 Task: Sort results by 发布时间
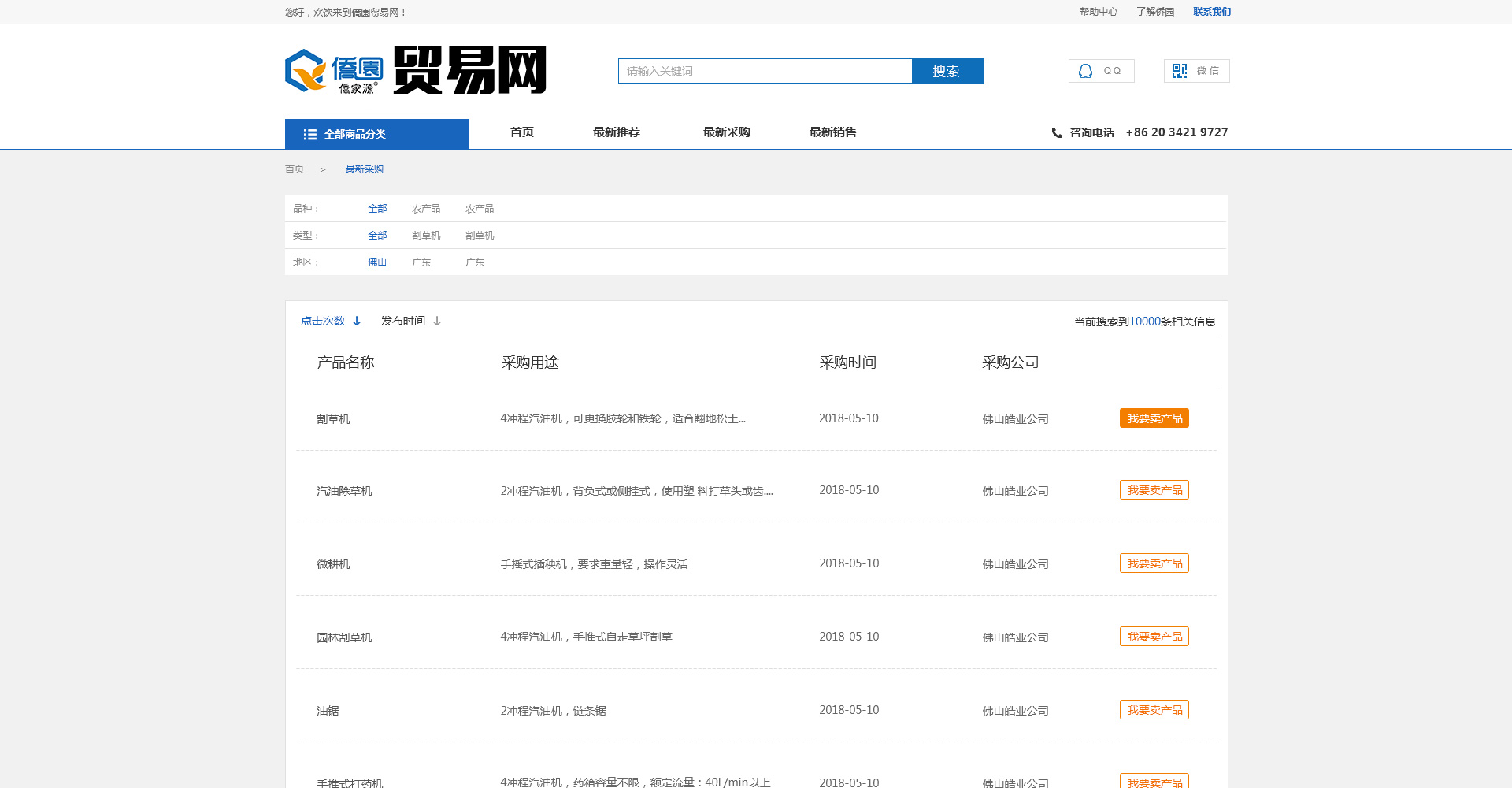[402, 322]
